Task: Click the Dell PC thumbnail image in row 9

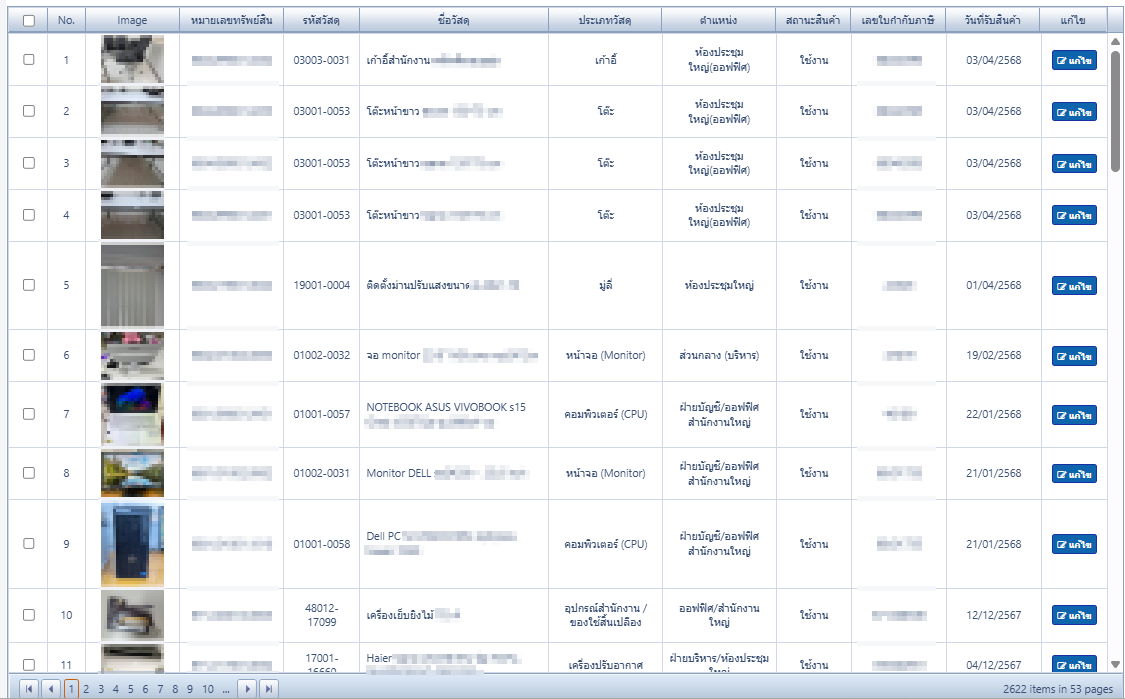Action: click(x=132, y=544)
